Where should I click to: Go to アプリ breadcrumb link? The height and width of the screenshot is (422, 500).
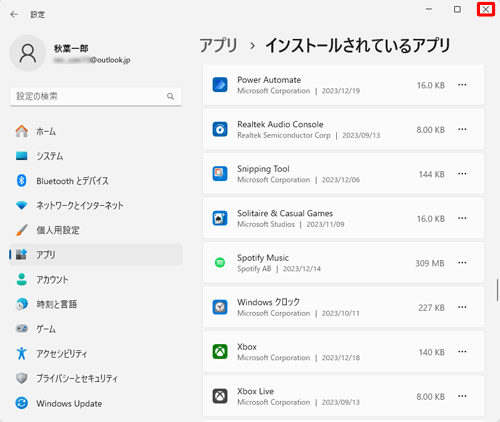219,46
